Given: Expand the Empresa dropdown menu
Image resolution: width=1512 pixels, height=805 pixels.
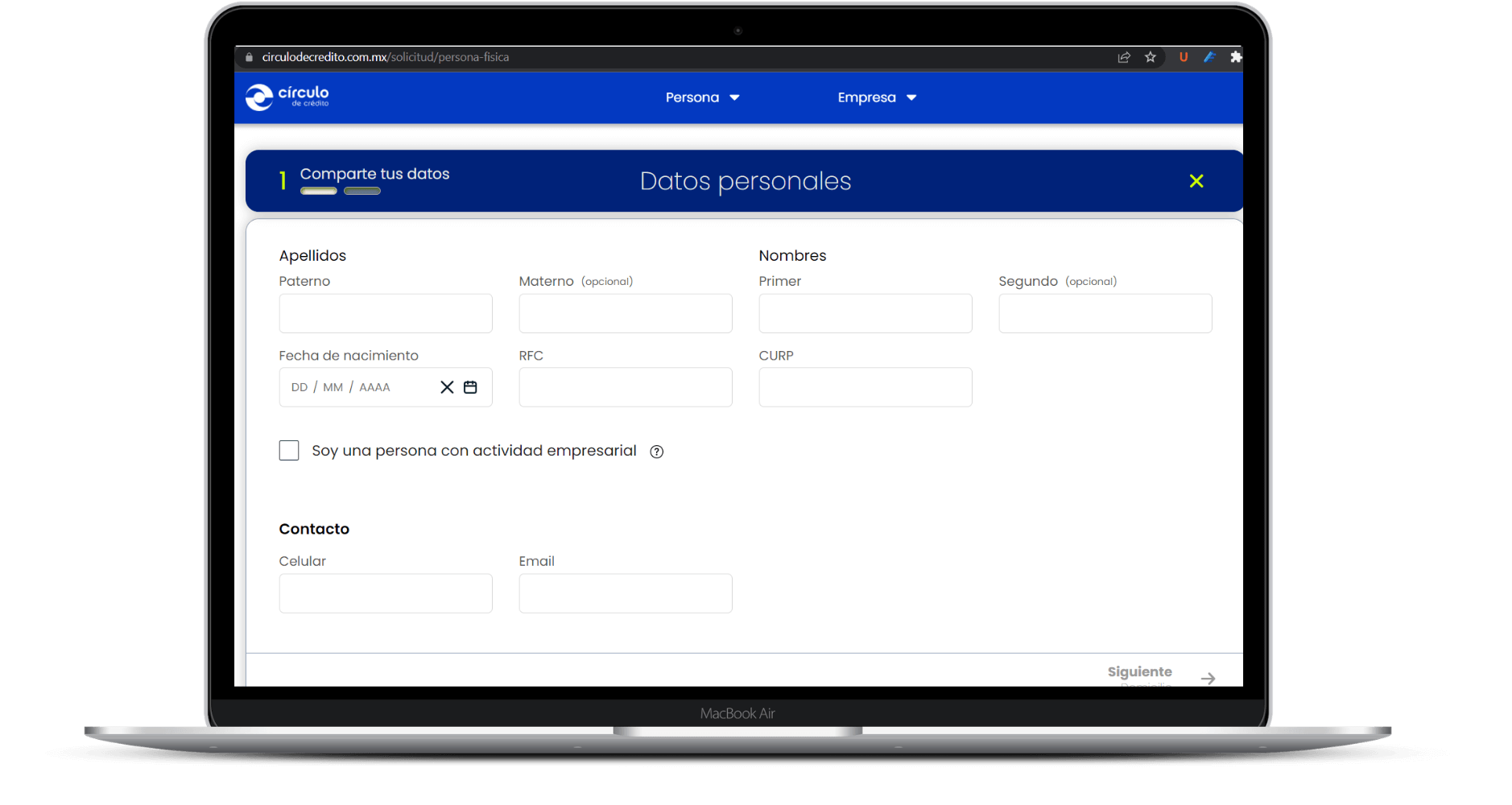Looking at the screenshot, I should point(877,97).
